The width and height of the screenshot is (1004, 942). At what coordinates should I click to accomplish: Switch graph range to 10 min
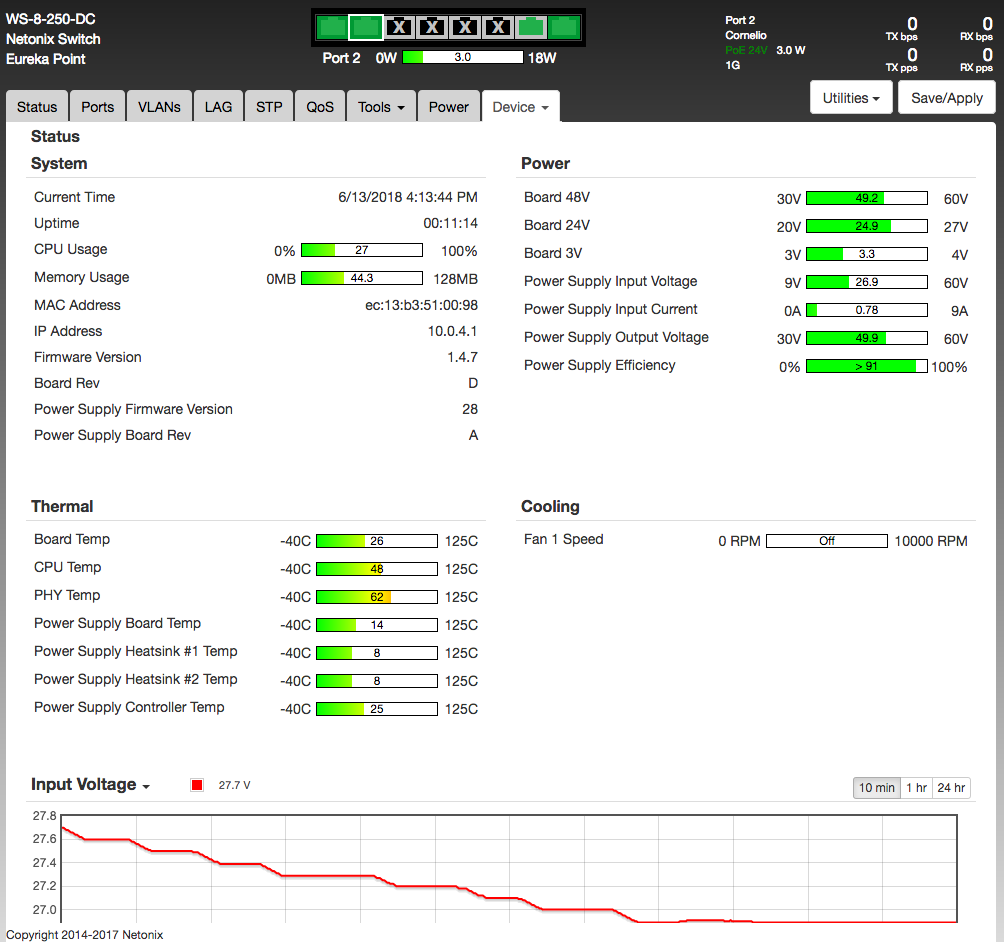point(877,788)
